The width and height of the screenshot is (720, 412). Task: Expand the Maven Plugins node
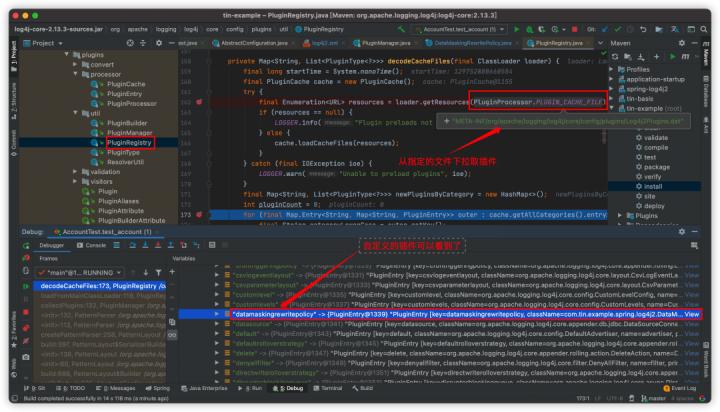pos(619,215)
